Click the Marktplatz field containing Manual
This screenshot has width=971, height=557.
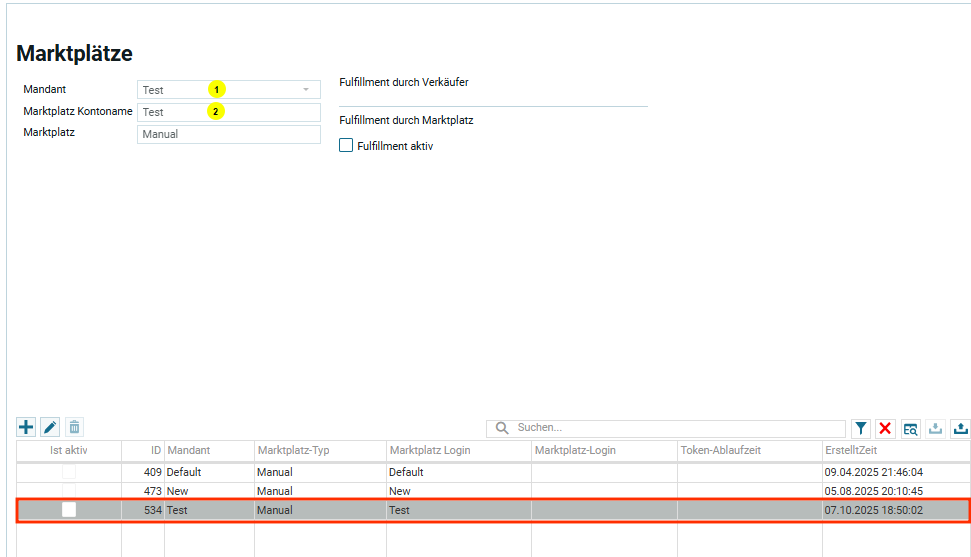(228, 134)
